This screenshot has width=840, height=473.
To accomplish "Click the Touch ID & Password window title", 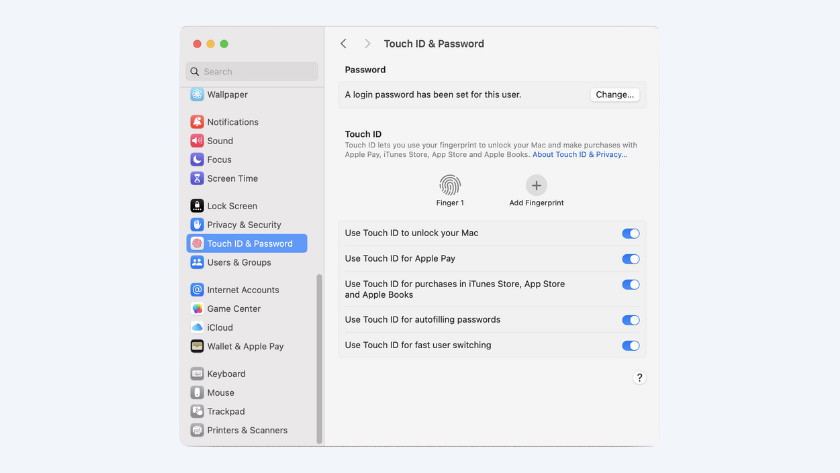I will 433,43.
